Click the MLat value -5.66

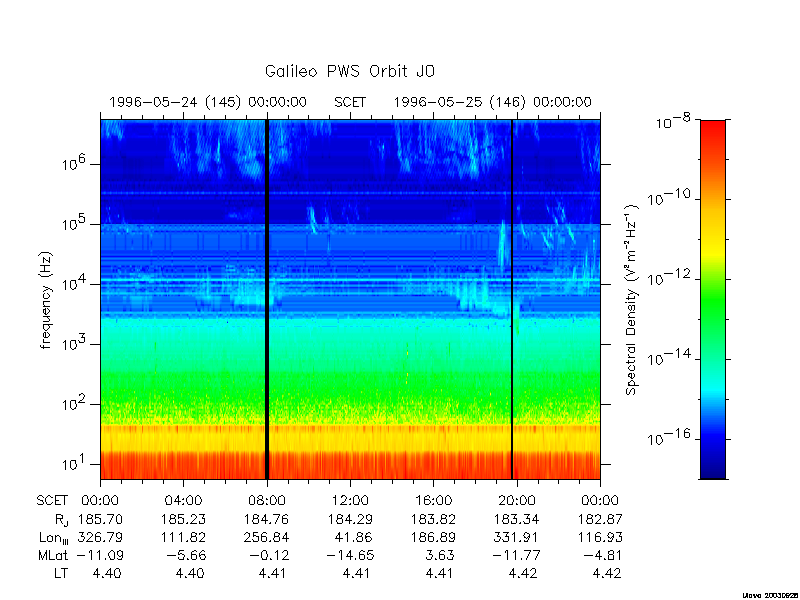point(187,555)
